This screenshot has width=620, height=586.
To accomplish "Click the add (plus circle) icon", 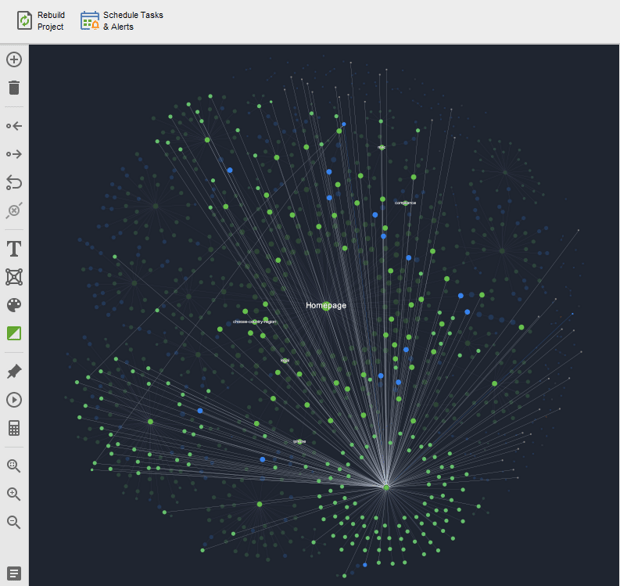I will click(14, 60).
